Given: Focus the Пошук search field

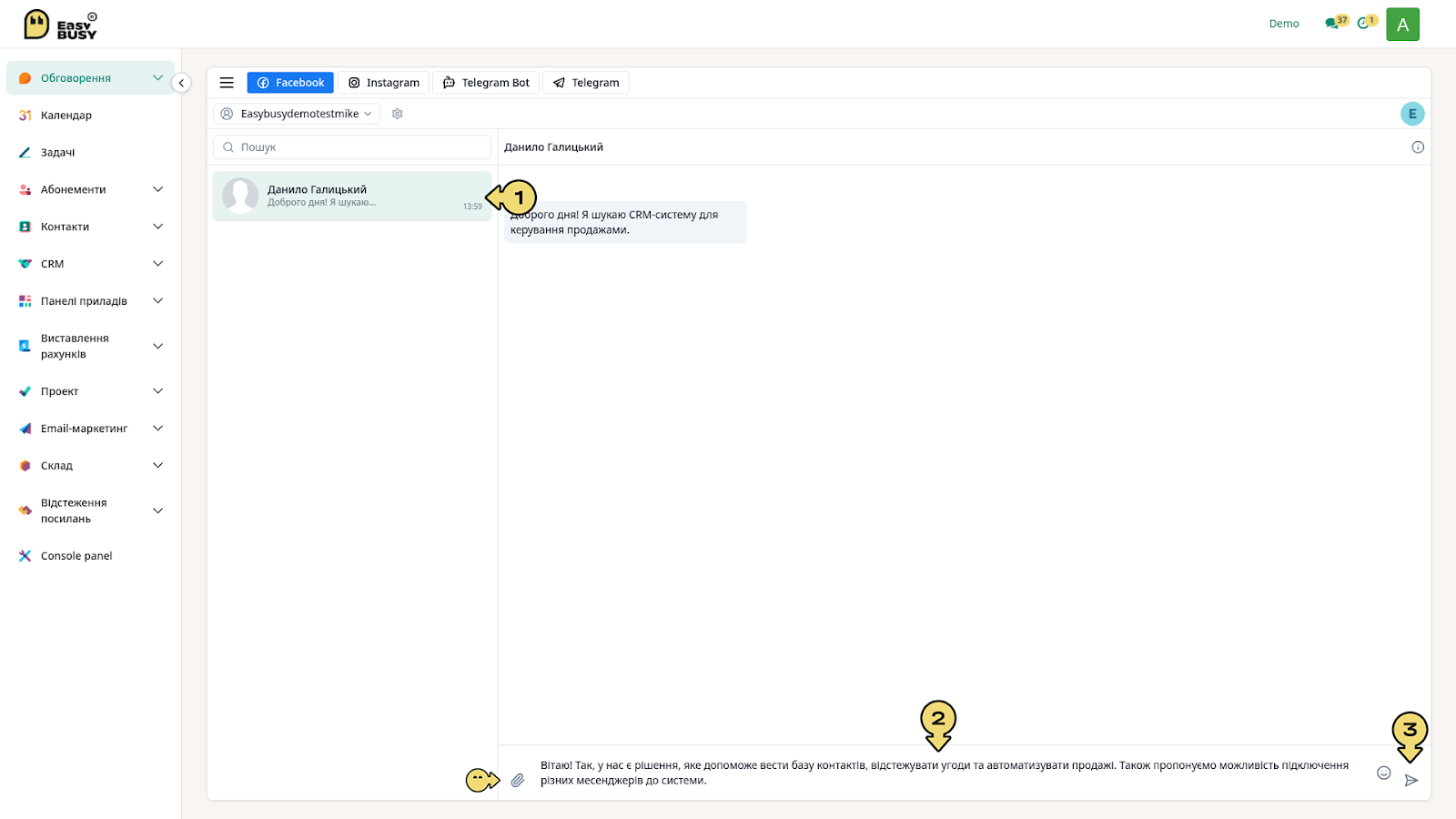Looking at the screenshot, I should [352, 147].
